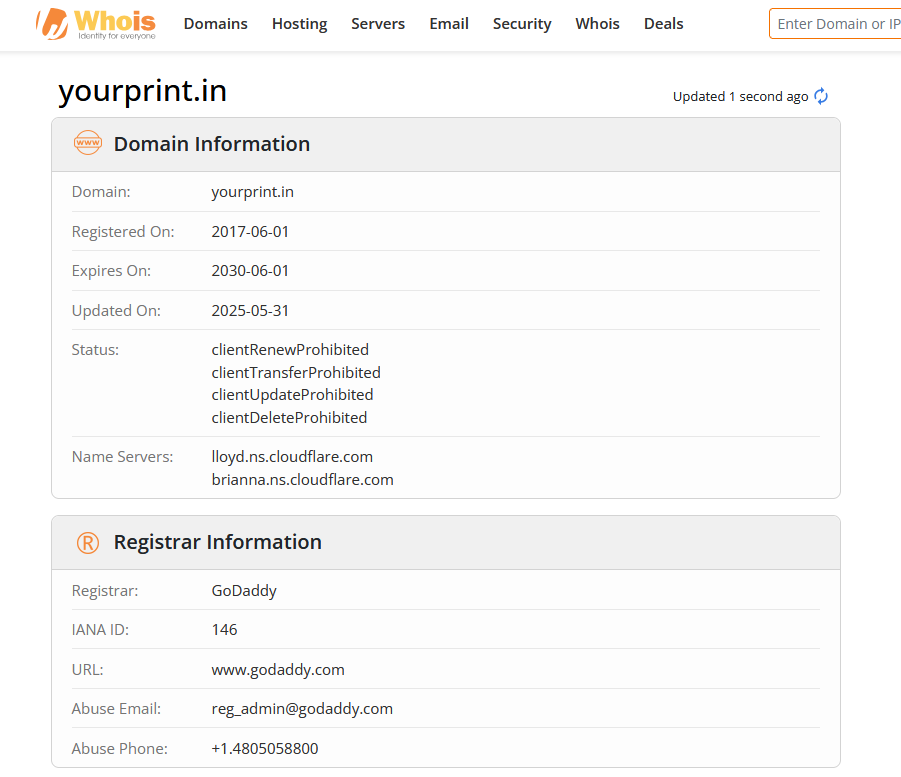Viewport: 901px width, 777px height.
Task: Click the R icon in Registrar Information
Action: pos(88,543)
